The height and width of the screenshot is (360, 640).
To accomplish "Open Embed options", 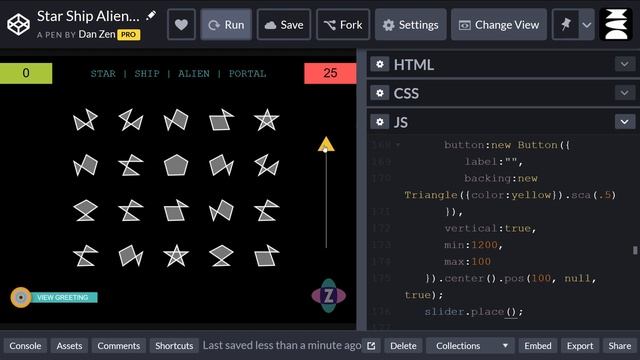I will (538, 346).
